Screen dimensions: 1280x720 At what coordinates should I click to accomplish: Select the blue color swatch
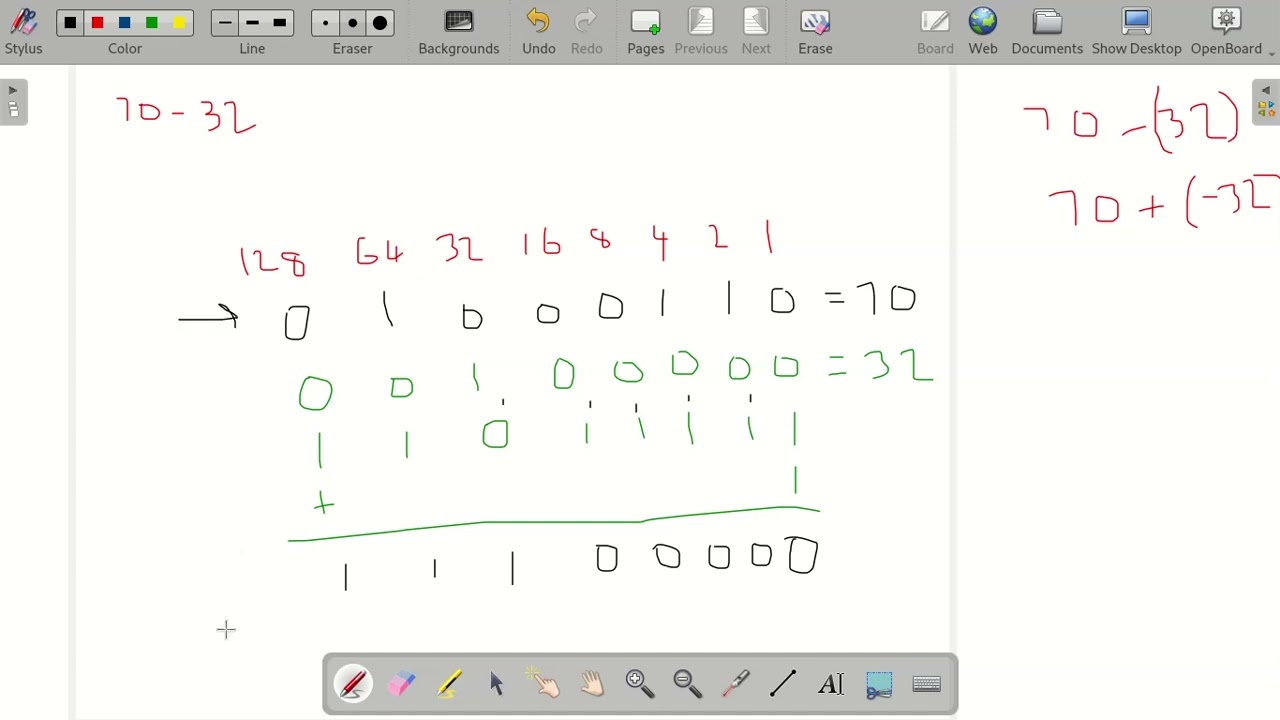(125, 23)
